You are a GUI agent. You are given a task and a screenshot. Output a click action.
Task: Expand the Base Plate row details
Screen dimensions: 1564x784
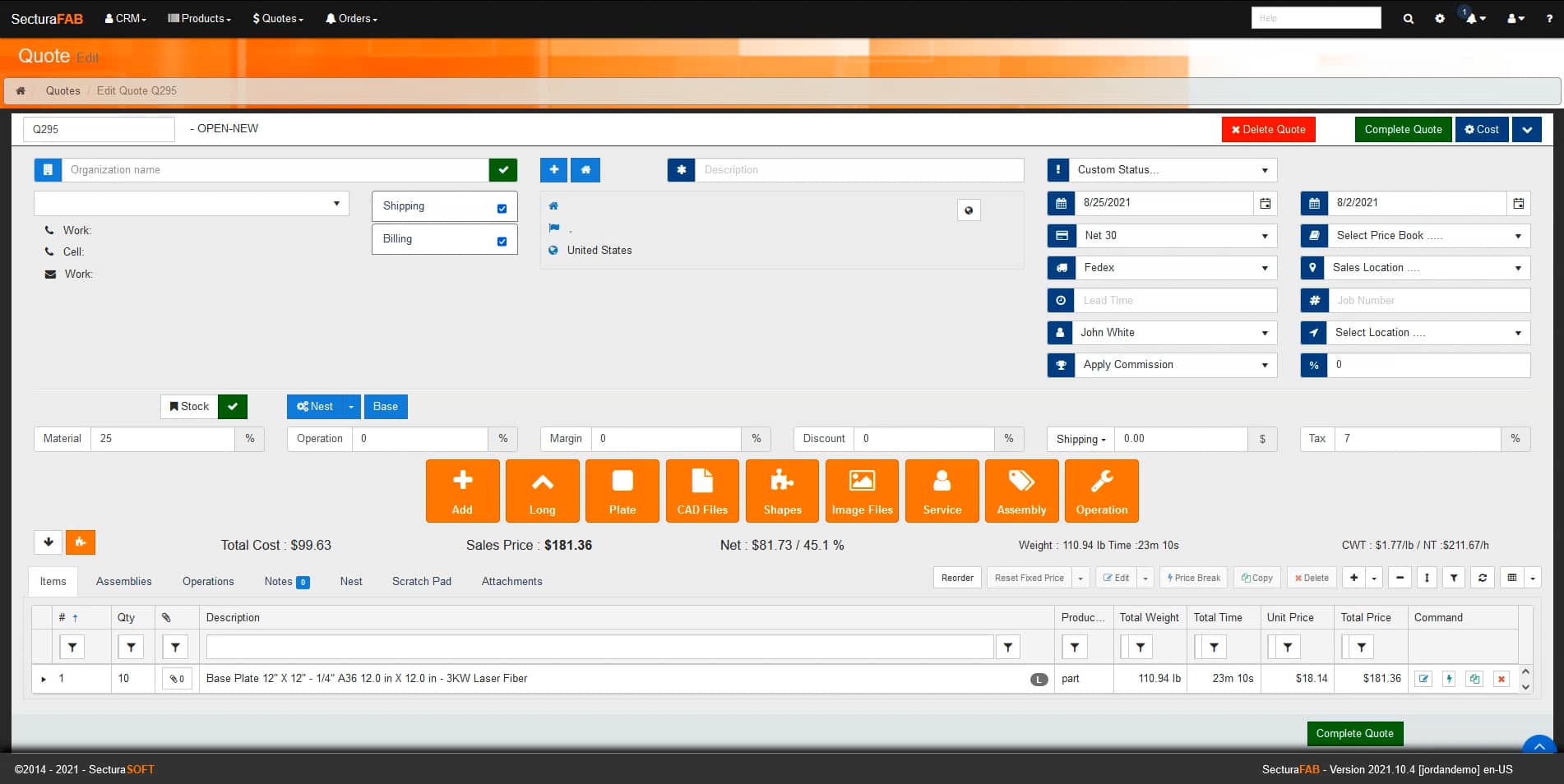click(44, 679)
